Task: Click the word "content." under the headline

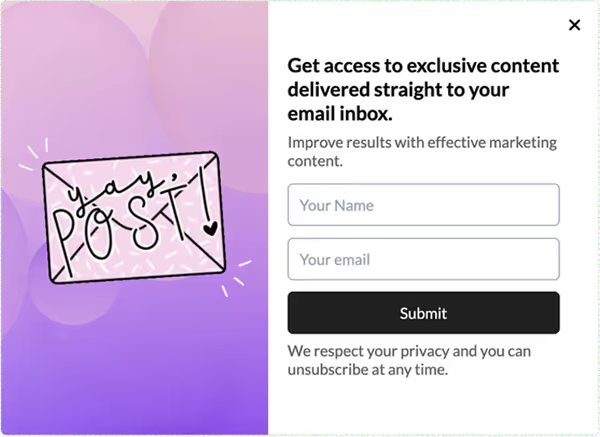Action: tap(315, 160)
